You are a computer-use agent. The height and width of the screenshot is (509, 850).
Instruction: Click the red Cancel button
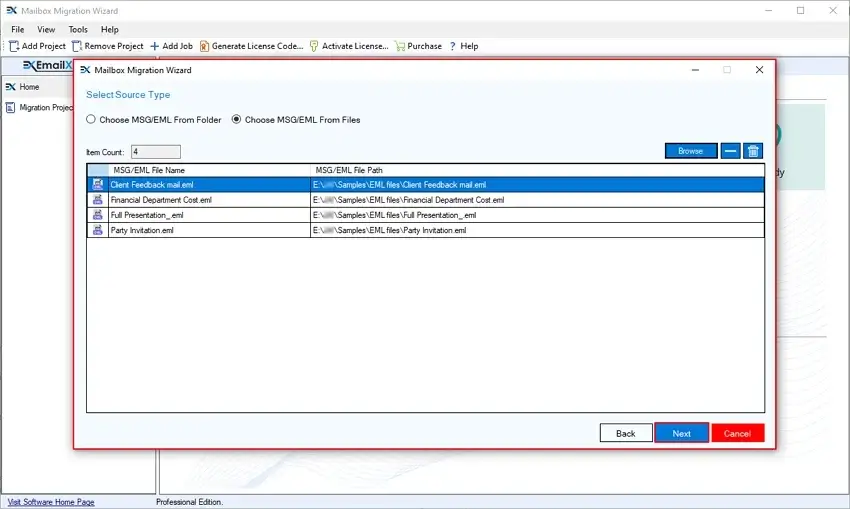737,433
